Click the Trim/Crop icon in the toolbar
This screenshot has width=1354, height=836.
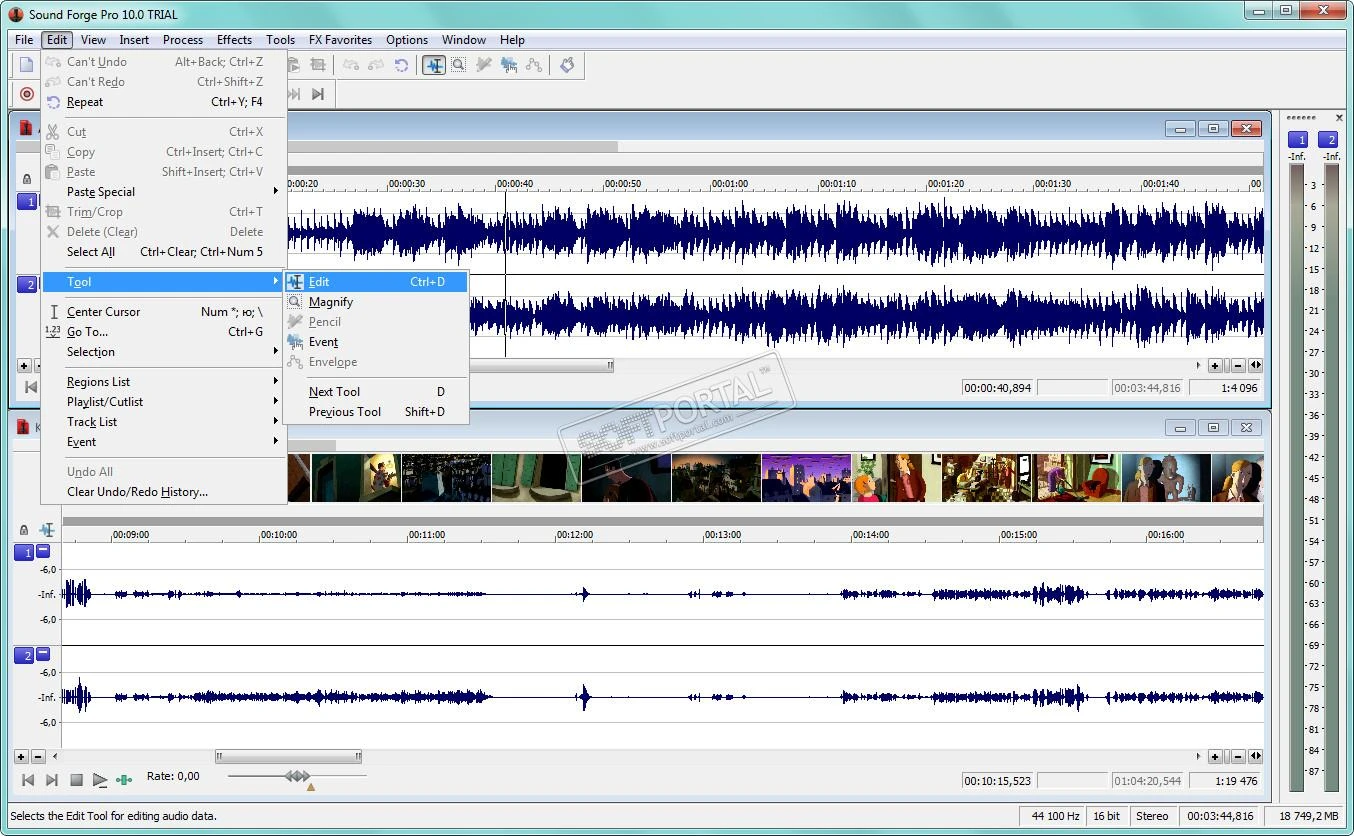tap(318, 65)
